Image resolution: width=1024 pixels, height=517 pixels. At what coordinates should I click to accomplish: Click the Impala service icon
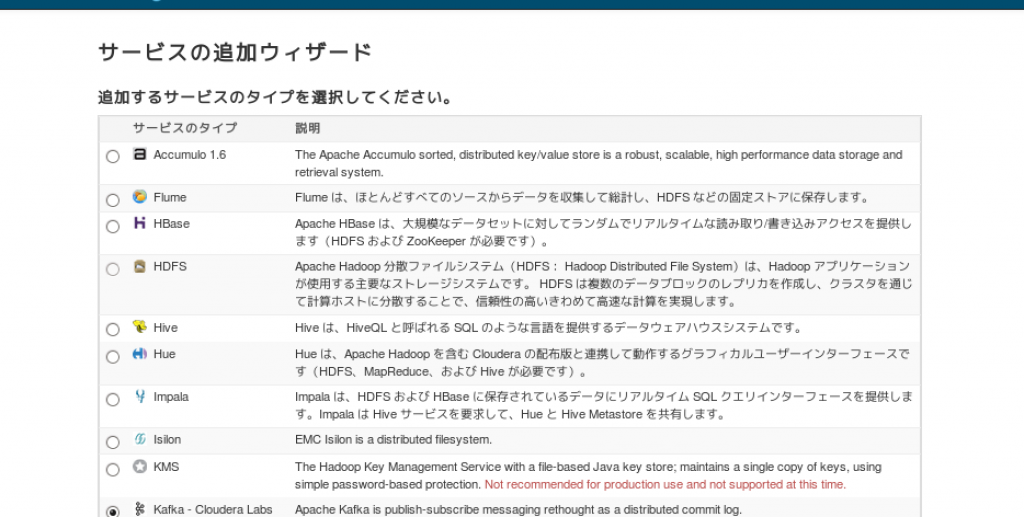(x=139, y=396)
